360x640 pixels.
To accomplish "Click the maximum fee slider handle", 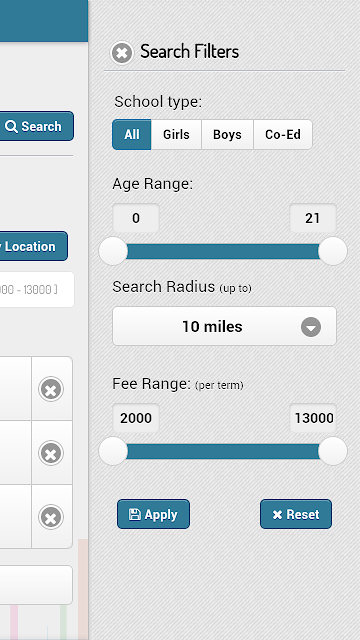I will tap(333, 451).
